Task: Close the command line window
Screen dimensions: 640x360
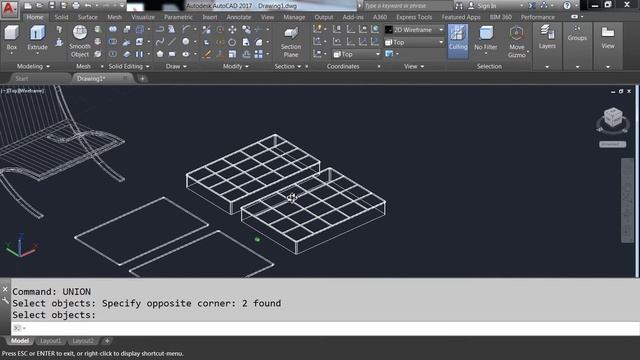Action: pos(5,289)
